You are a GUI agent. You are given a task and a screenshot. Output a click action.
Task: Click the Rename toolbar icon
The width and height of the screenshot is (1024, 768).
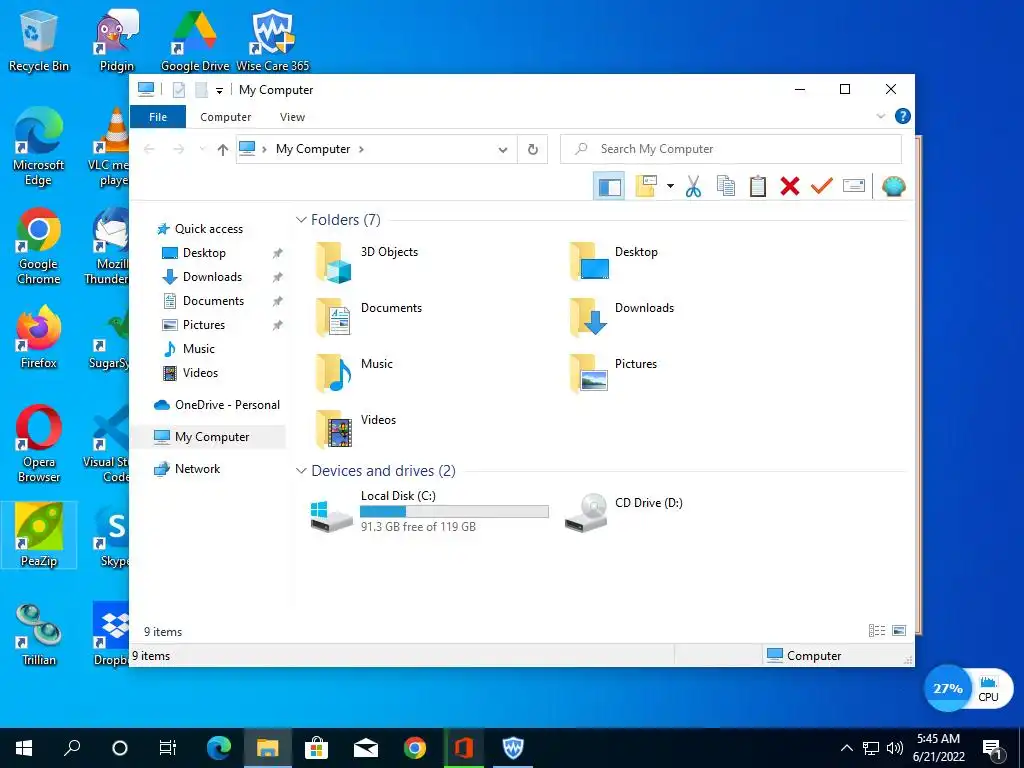click(x=854, y=186)
